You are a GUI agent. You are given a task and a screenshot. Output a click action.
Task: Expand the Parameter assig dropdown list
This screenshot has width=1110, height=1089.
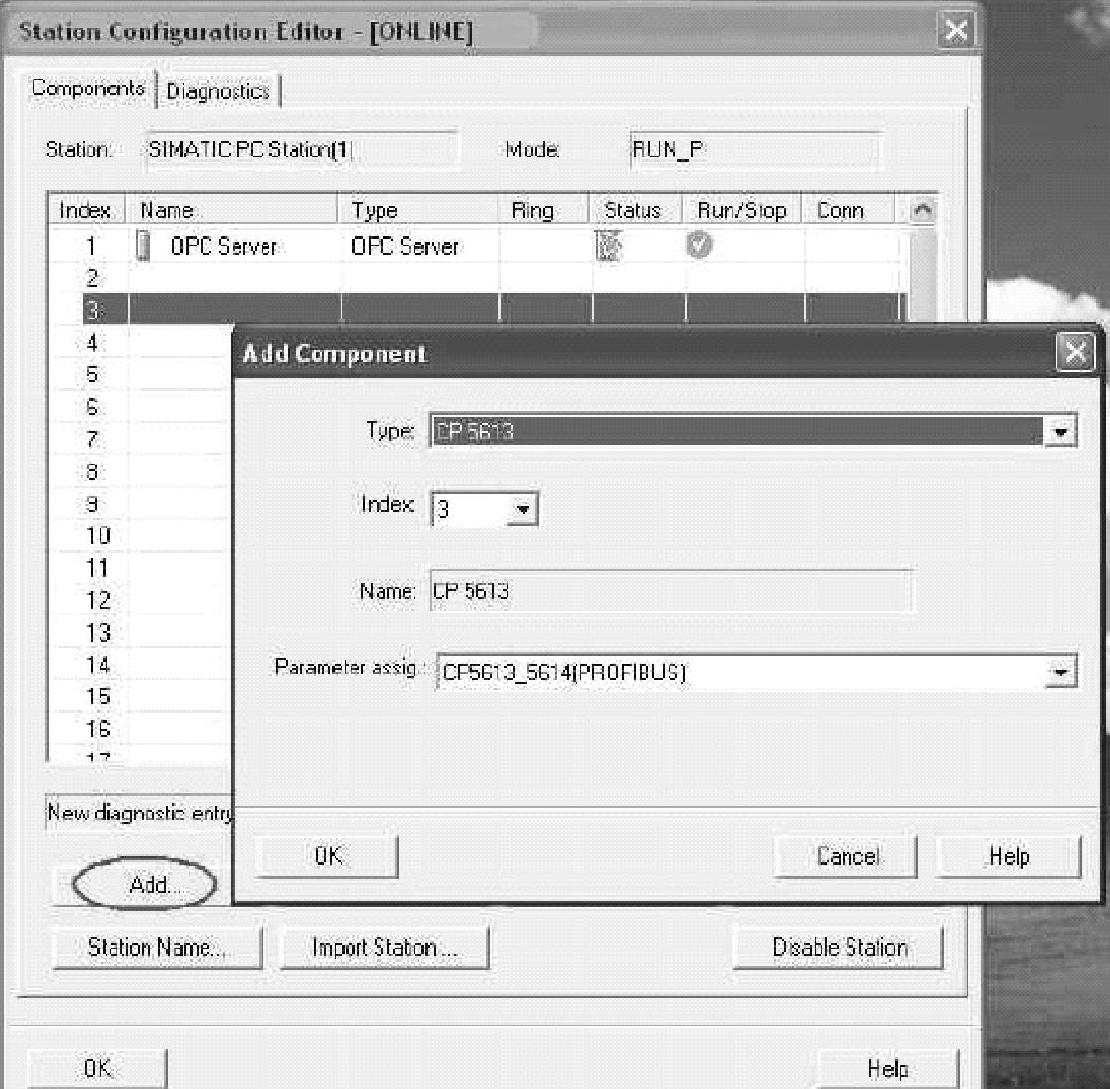[x=1060, y=671]
